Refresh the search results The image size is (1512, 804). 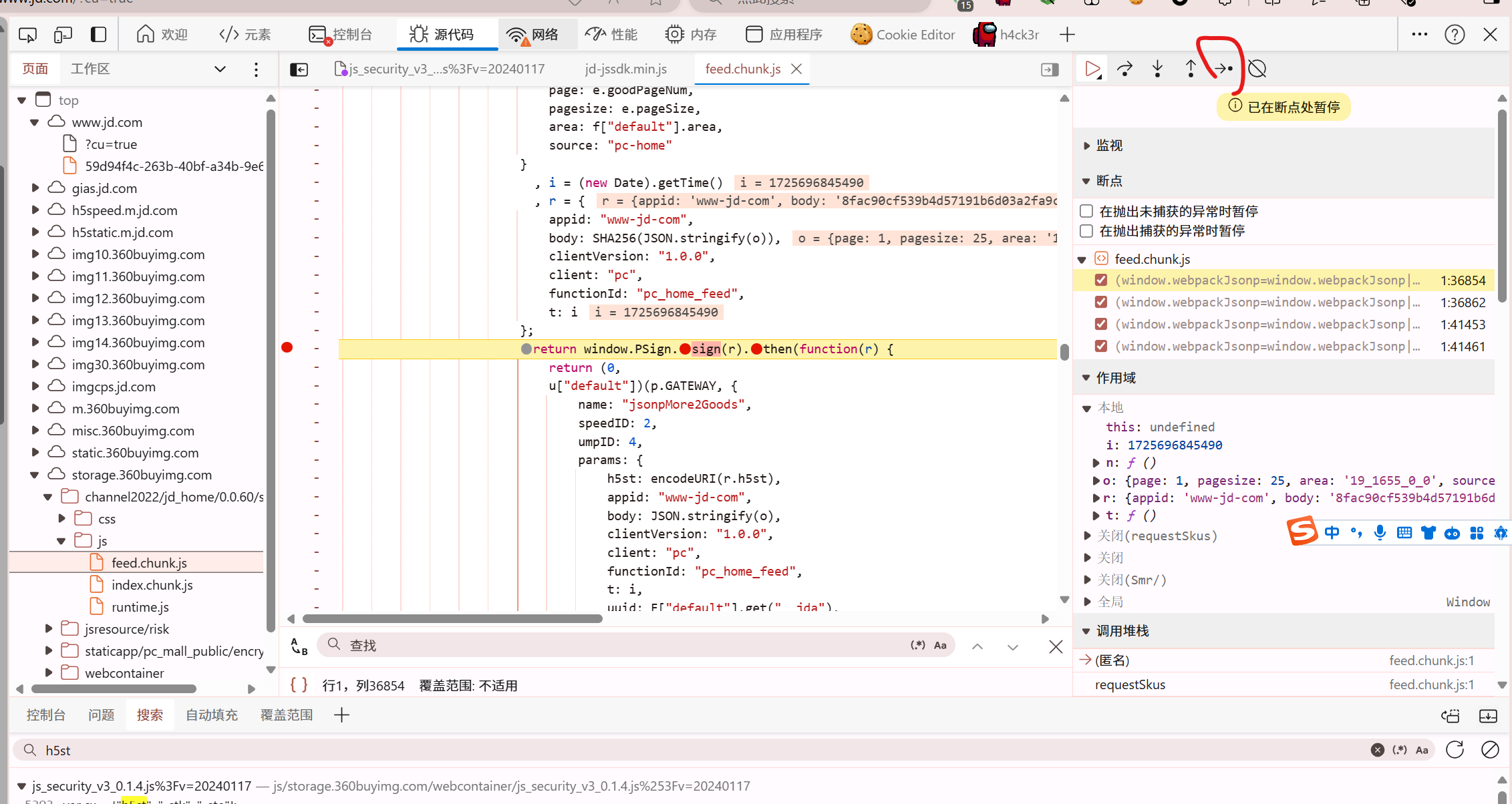[1455, 750]
